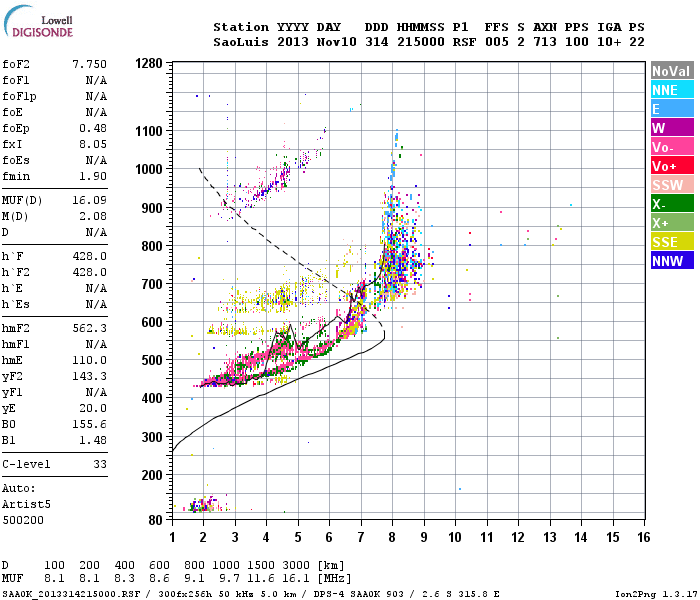Click the SAA0K_2013314215000.RSF filename
700x600 pixels.
click(x=71, y=594)
